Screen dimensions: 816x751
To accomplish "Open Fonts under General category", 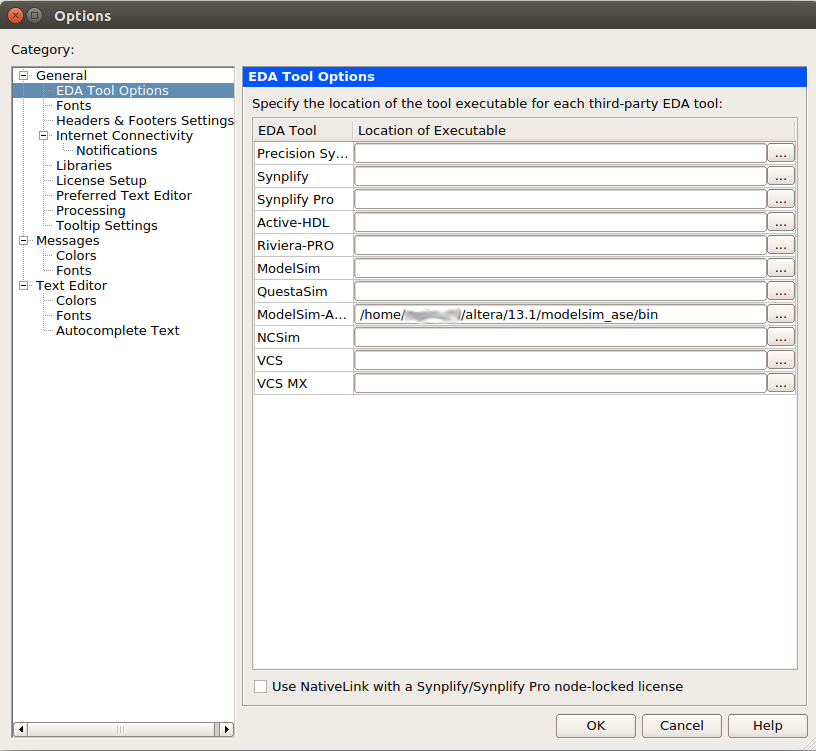I will (x=74, y=106).
